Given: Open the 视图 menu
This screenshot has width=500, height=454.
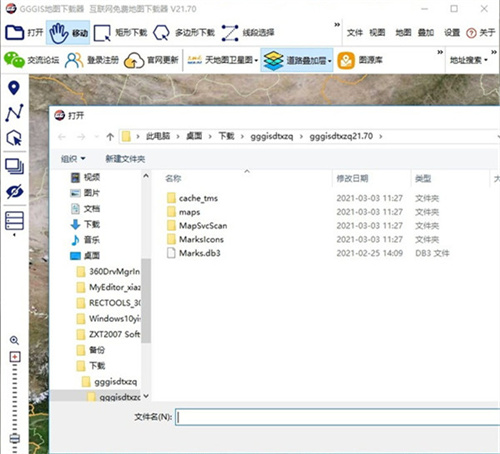Looking at the screenshot, I should click(377, 33).
